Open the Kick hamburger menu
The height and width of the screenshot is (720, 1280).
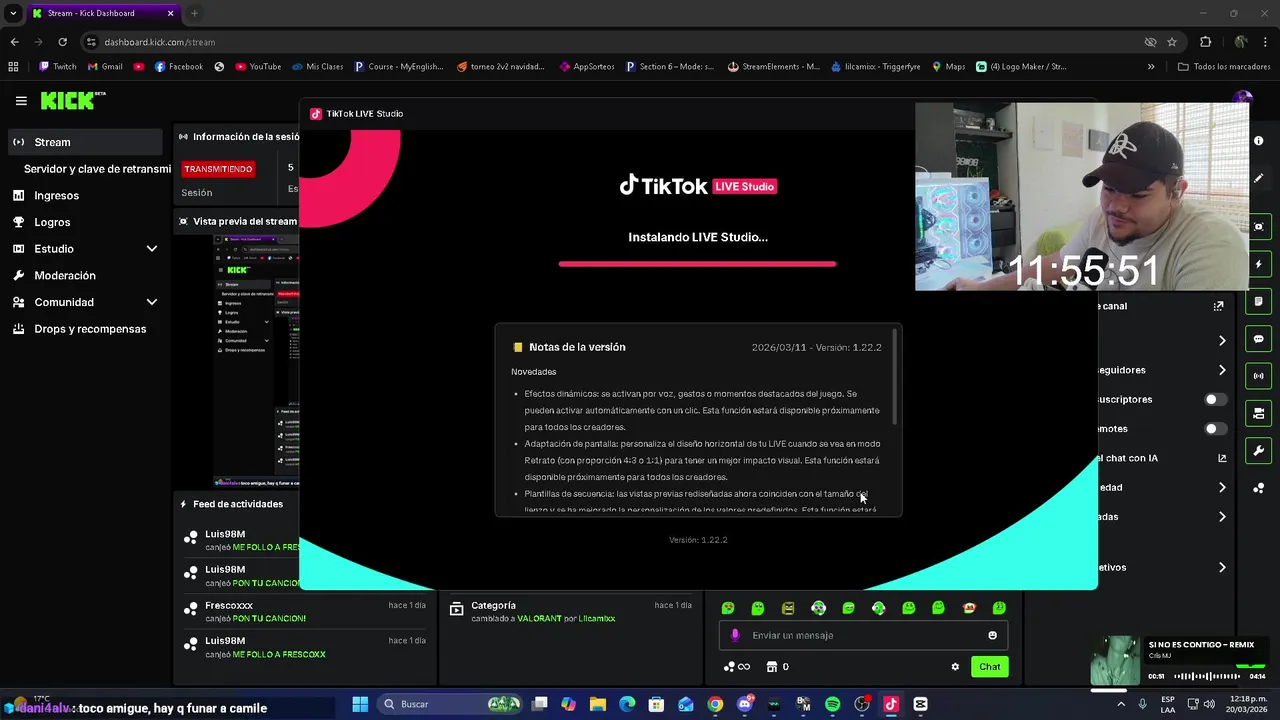(21, 101)
